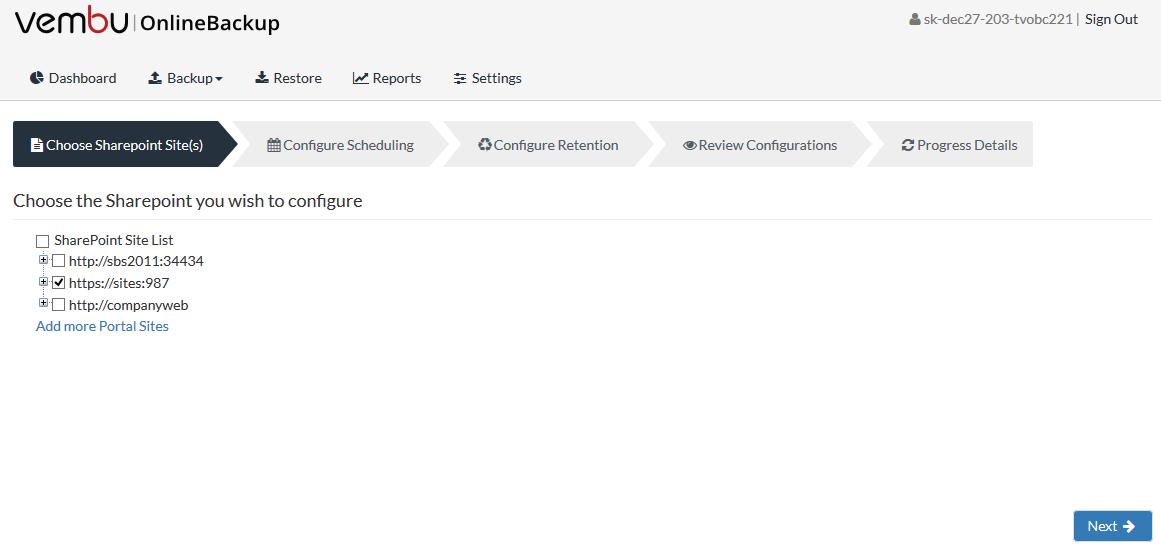
Task: Expand the http://sbs2011:34434 tree node
Action: [44, 260]
